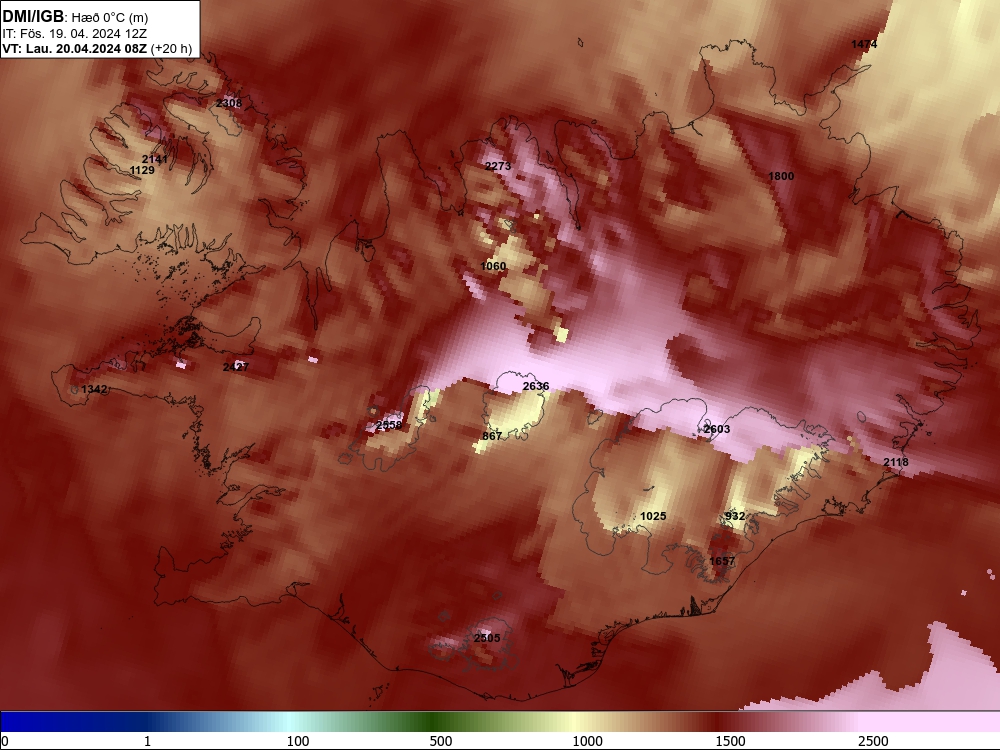Click the map value label 1800
This screenshot has width=1000, height=750.
[781, 177]
